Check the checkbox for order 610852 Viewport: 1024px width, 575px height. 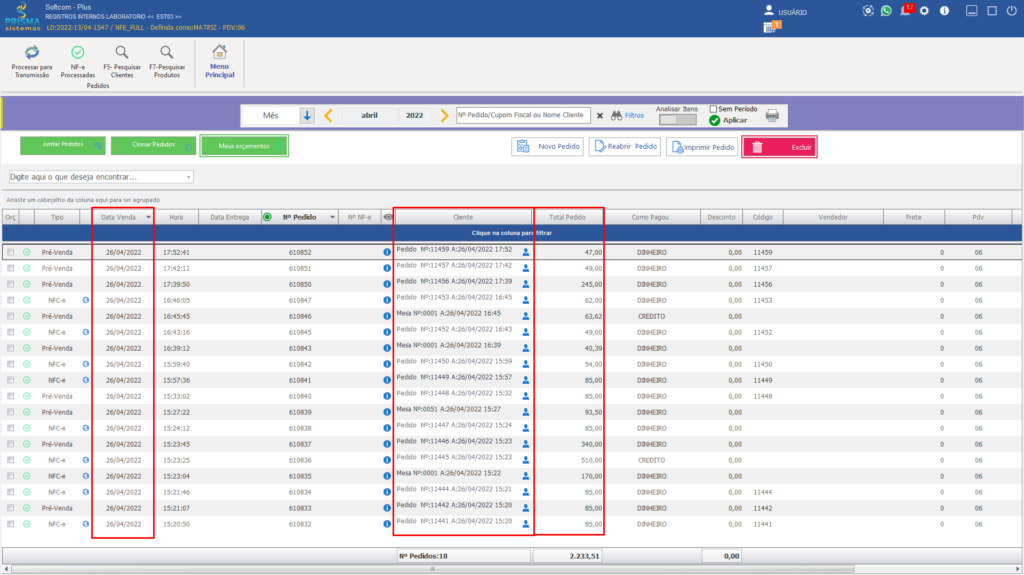point(10,252)
